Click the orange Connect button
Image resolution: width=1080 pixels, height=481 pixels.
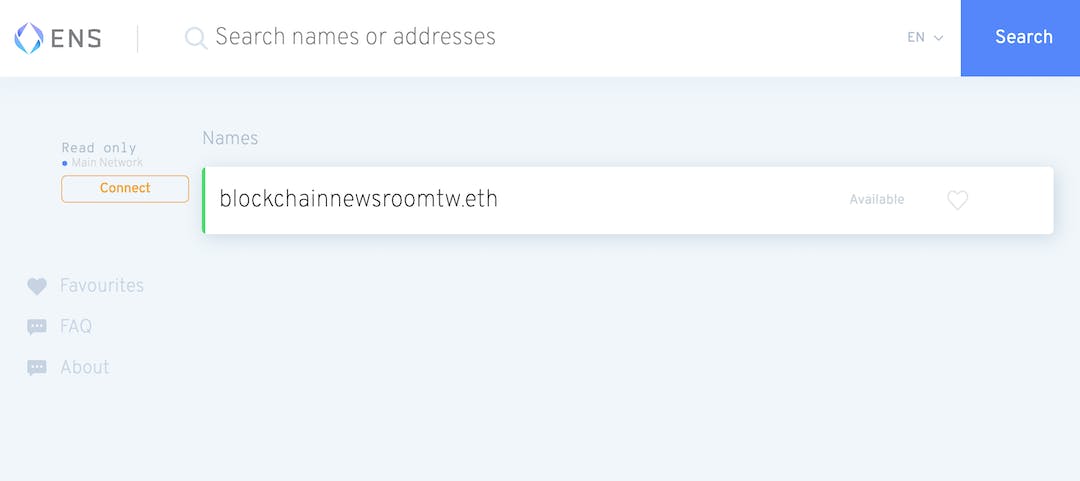(x=125, y=188)
